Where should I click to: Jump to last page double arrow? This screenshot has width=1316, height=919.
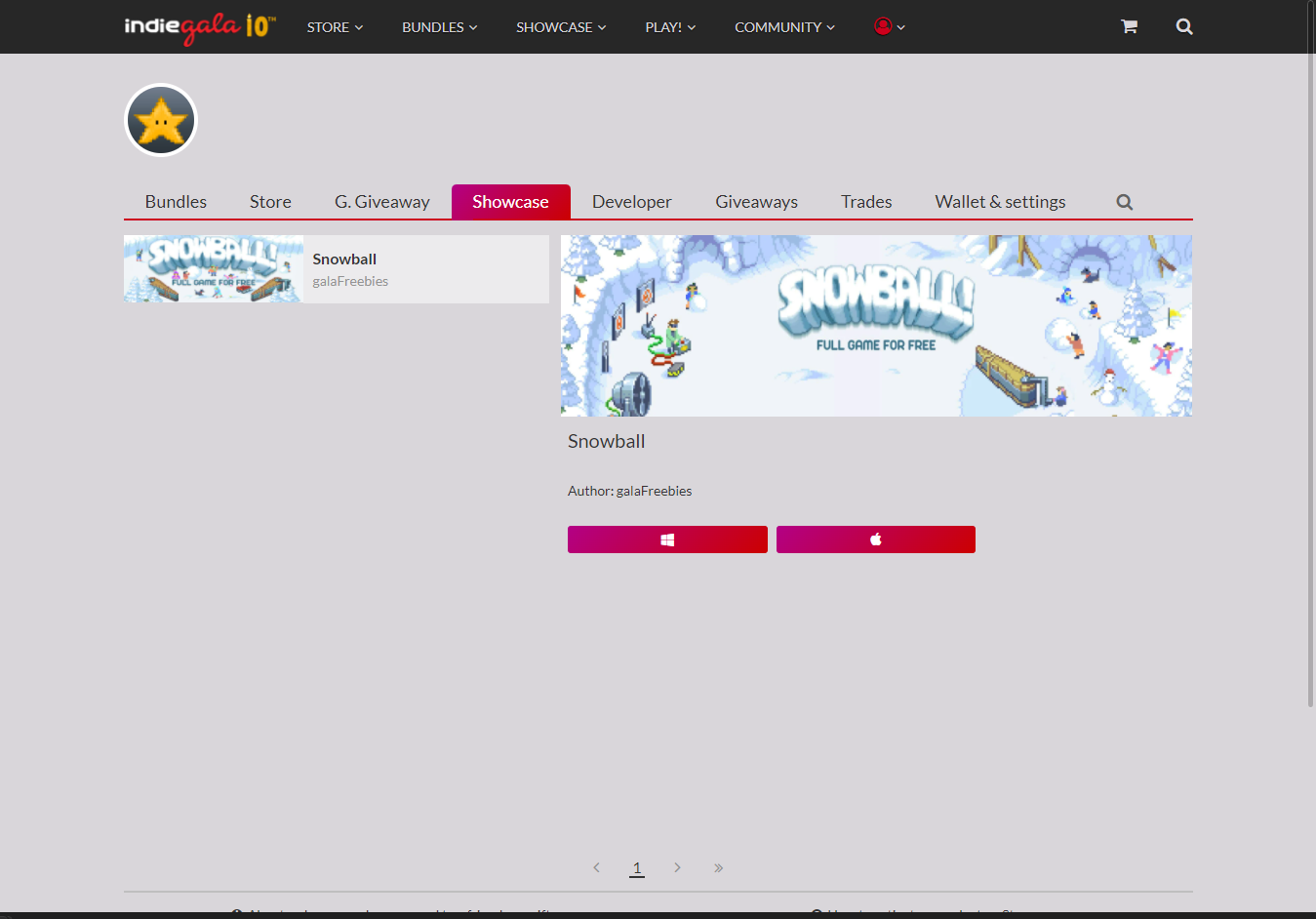(718, 867)
